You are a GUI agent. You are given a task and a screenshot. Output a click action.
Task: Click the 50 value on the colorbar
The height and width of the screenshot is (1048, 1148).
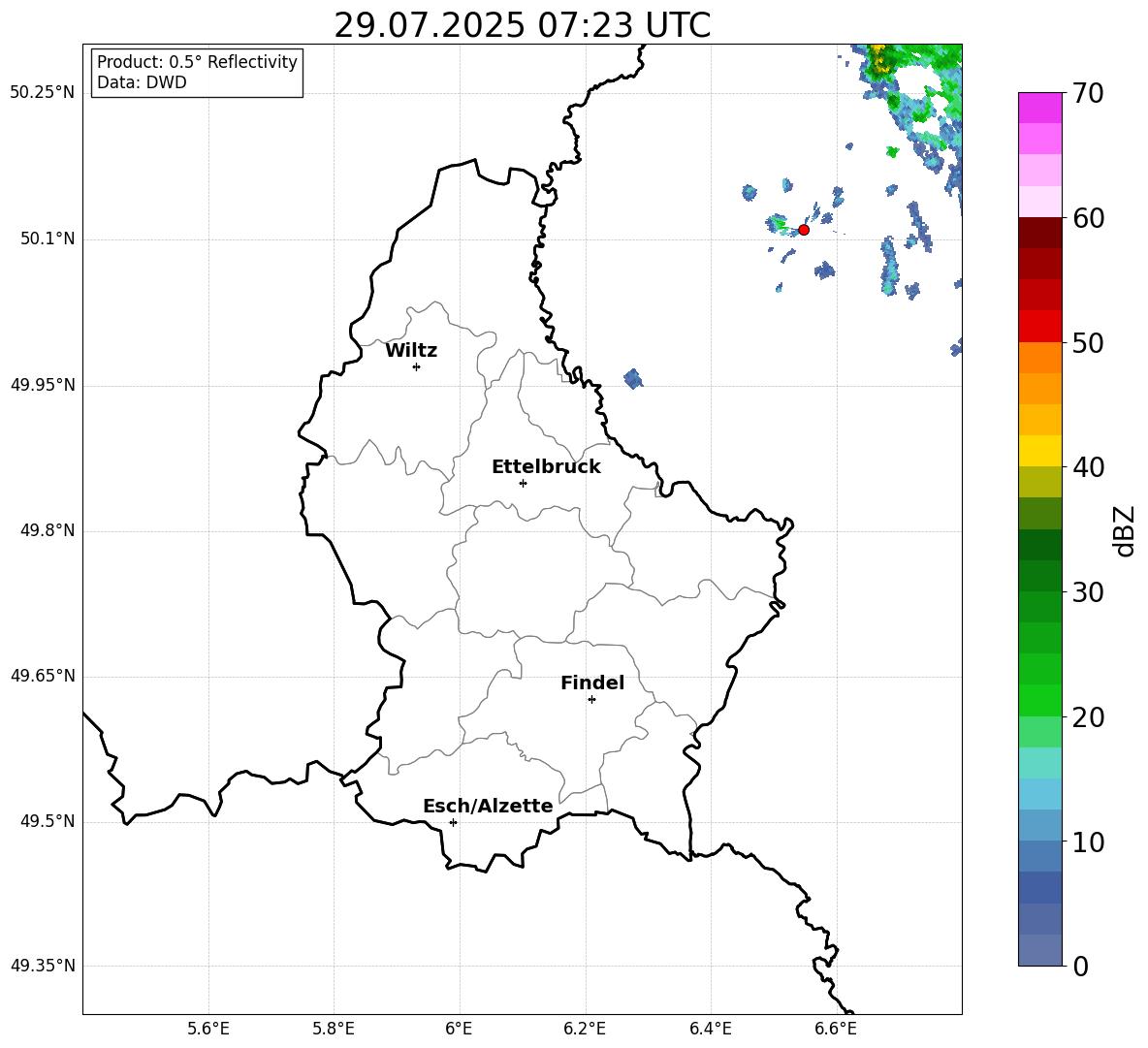pos(1088,342)
